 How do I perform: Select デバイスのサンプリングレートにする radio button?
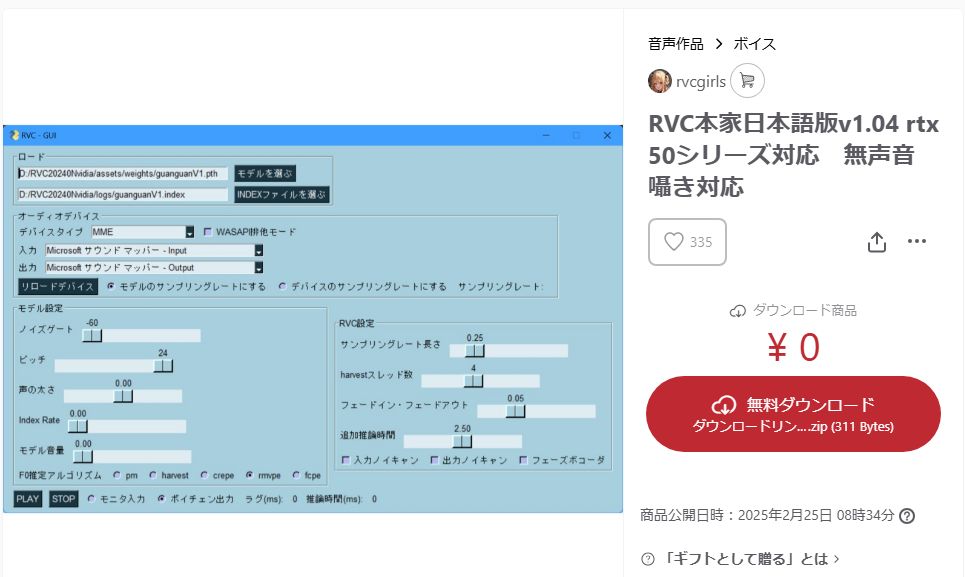pos(282,286)
